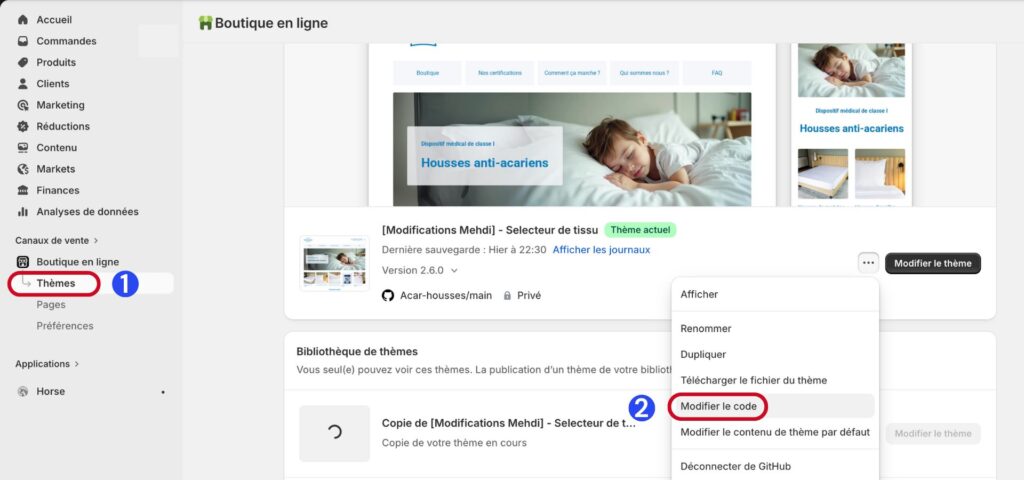The width and height of the screenshot is (1024, 480).
Task: Choose Modifier le code
Action: (x=718, y=406)
